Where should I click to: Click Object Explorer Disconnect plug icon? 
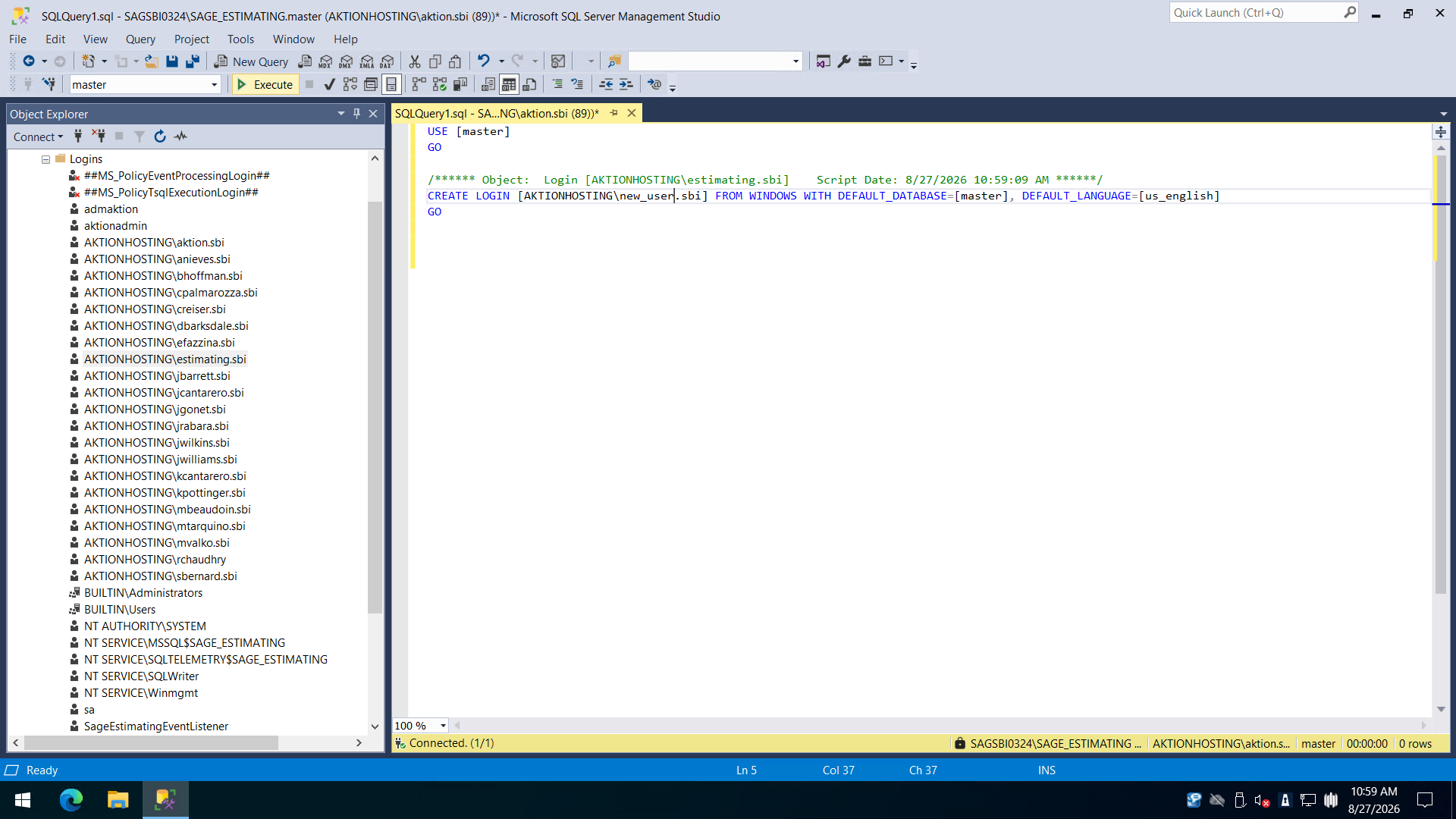[99, 136]
